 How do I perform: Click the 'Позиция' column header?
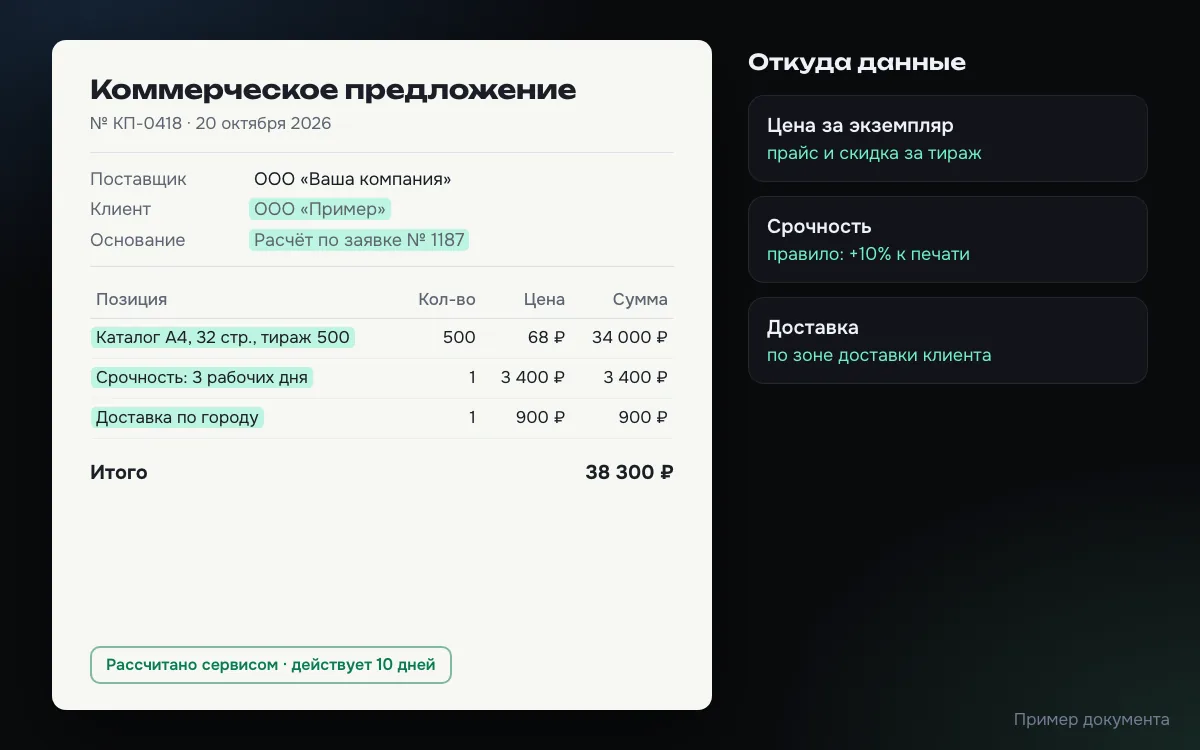(131, 299)
